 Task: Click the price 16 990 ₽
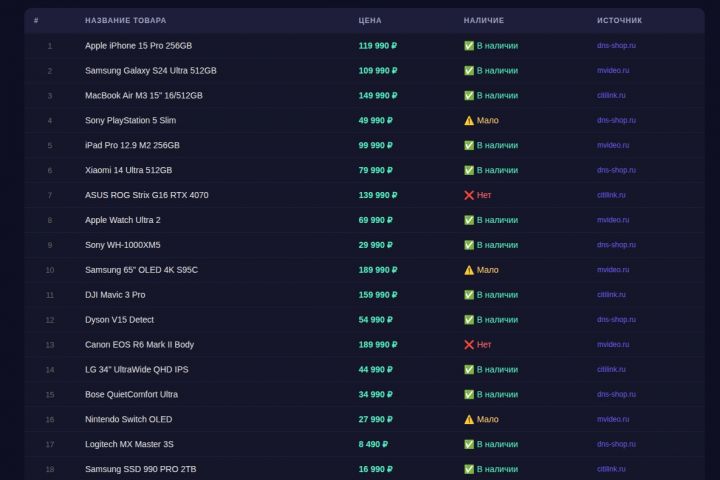click(376, 469)
